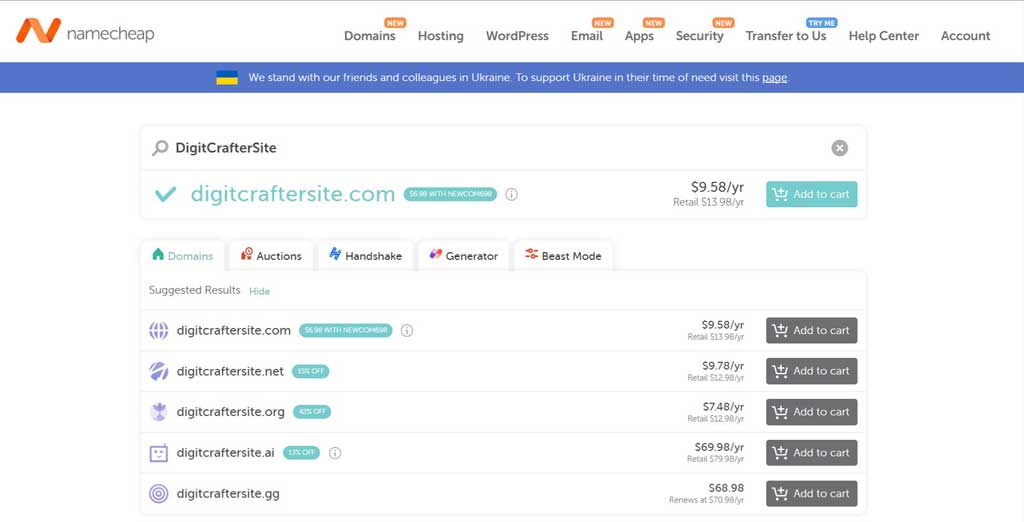The height and width of the screenshot is (522, 1024).
Task: Add digitcraftersite.net to cart
Action: tap(811, 371)
